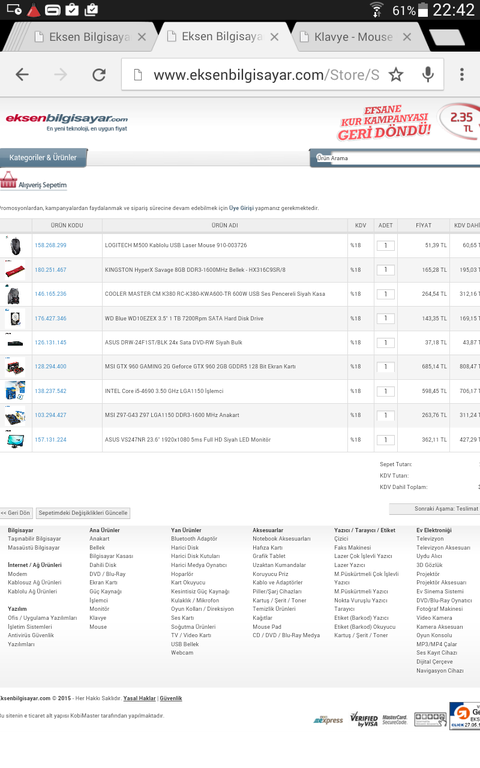Open Taşınabilir Bilgisayar footer link
Image resolution: width=480 pixels, height=768 pixels.
34,539
